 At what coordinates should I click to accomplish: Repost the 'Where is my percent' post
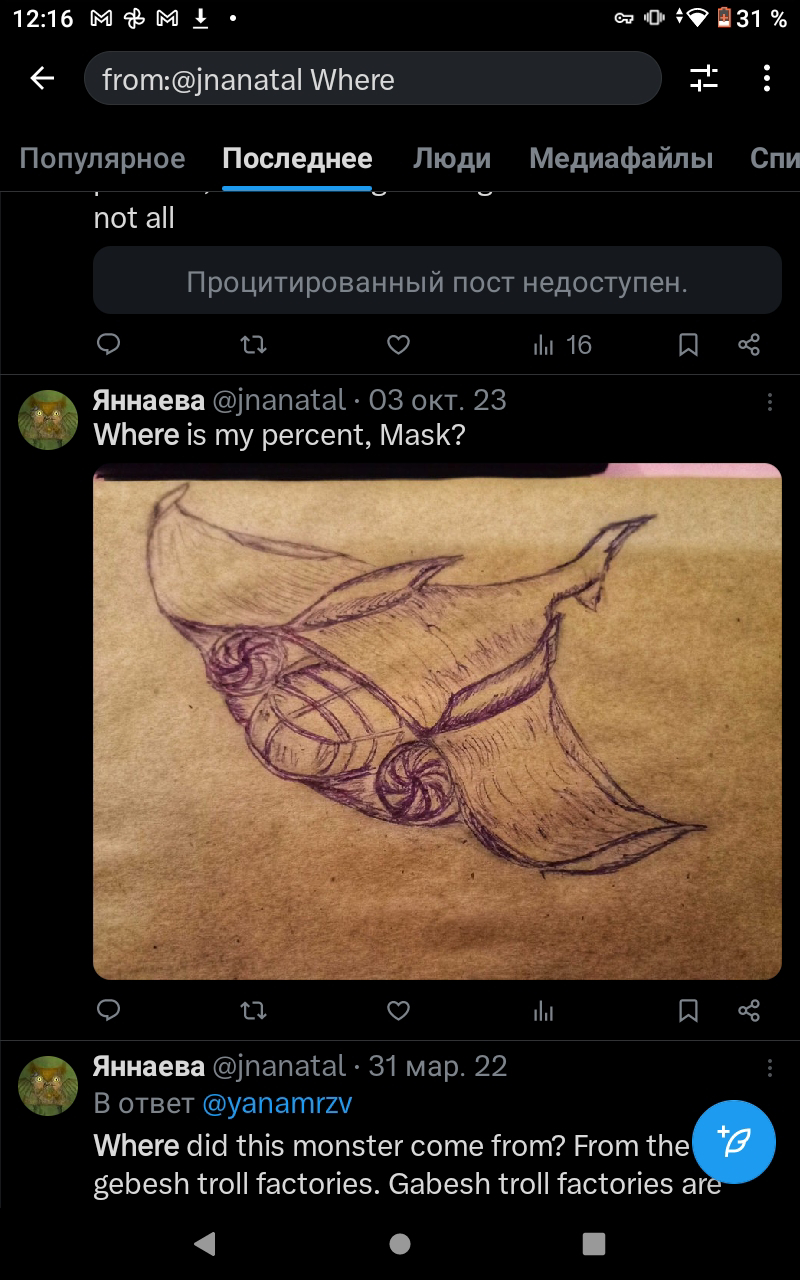(x=254, y=1011)
